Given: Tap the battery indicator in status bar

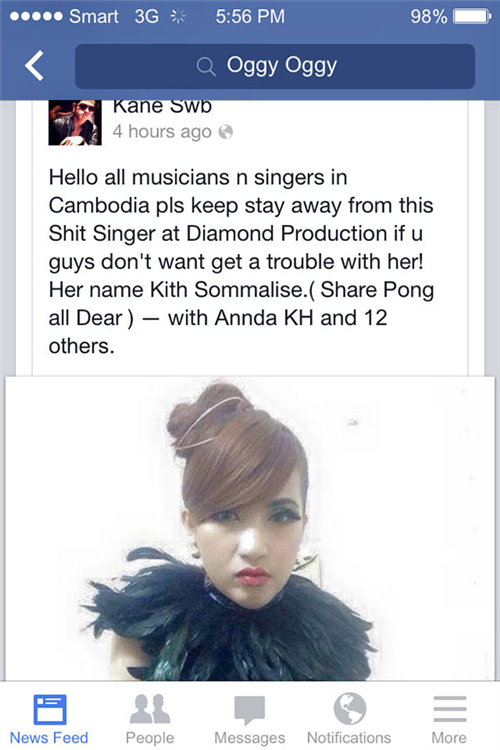Looking at the screenshot, I should tap(472, 17).
